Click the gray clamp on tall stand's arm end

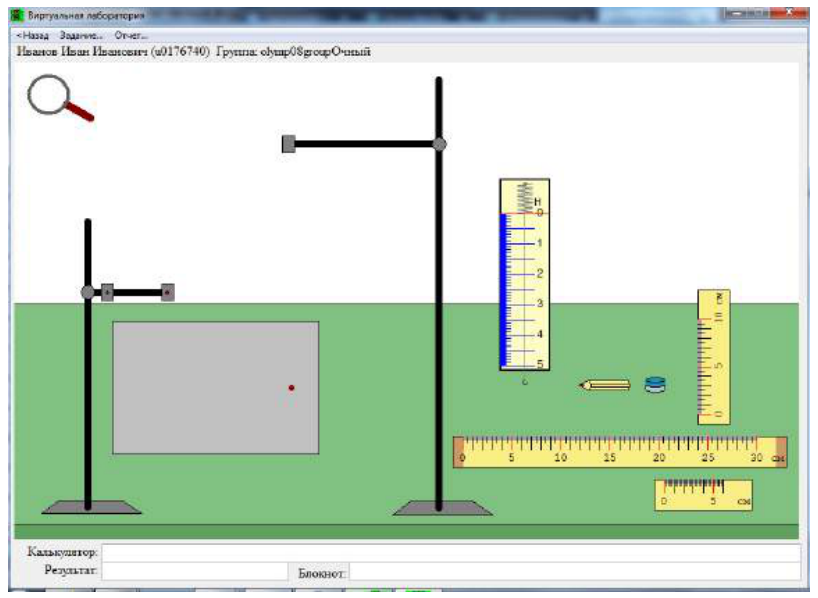288,144
